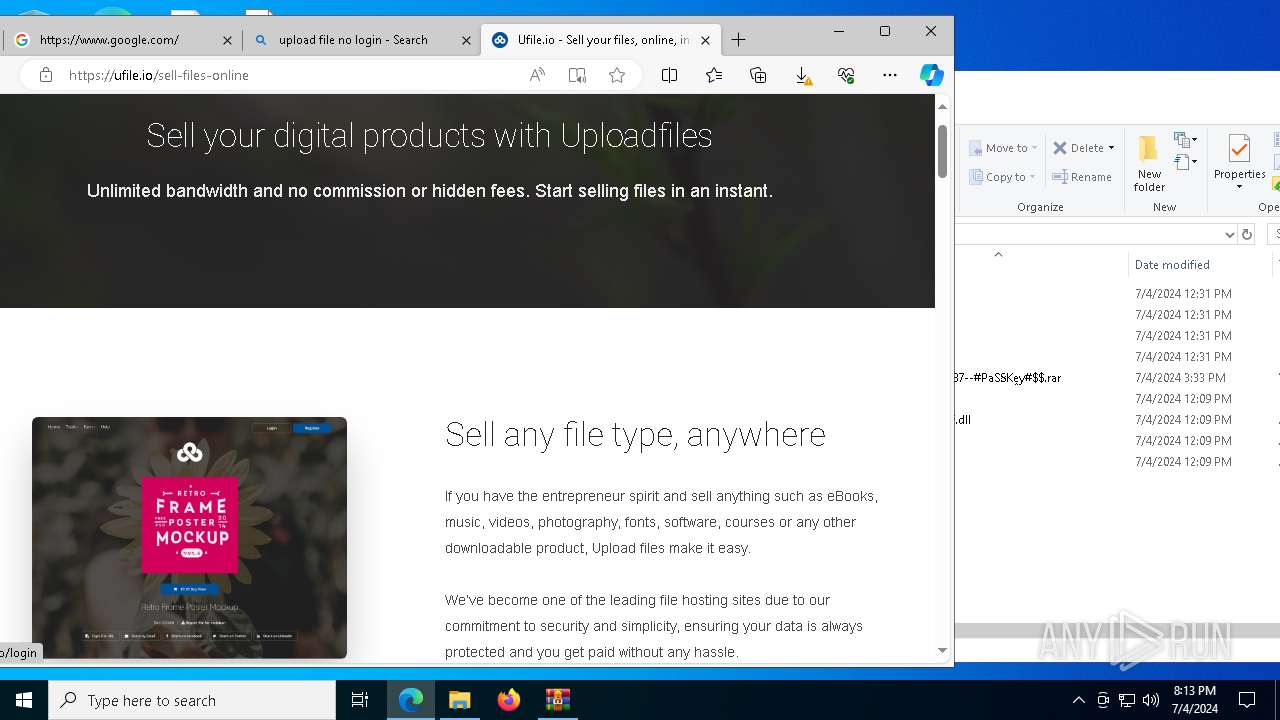Screen dimensions: 1280x720
Task: Toggle Edge split screen icon
Action: click(x=670, y=75)
